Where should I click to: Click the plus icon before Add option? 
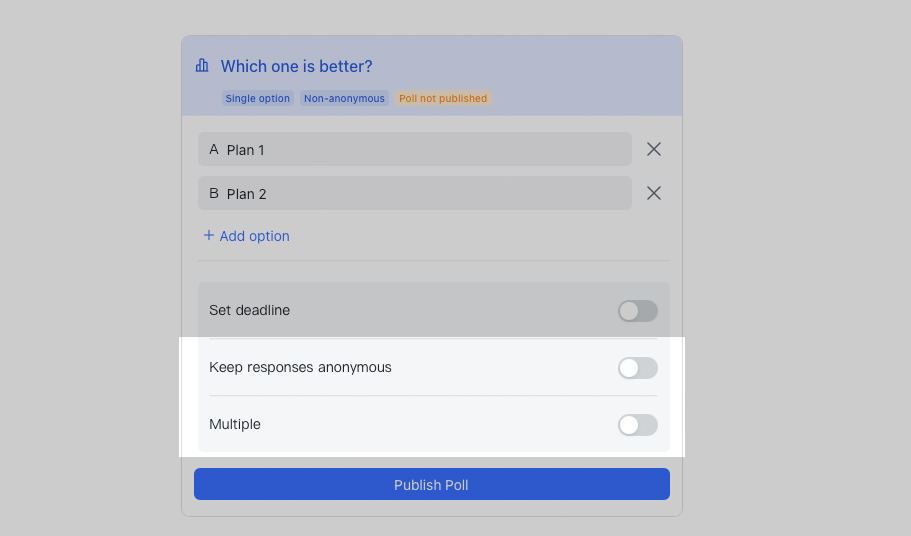(209, 236)
